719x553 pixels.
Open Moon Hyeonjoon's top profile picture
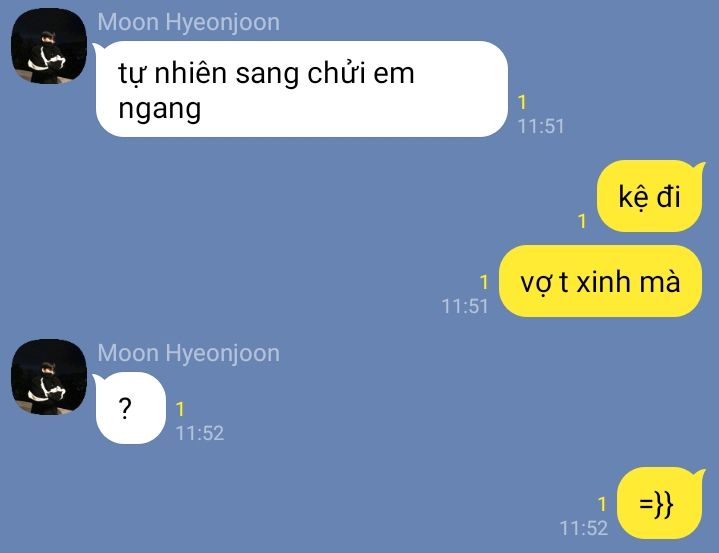pyautogui.click(x=49, y=46)
